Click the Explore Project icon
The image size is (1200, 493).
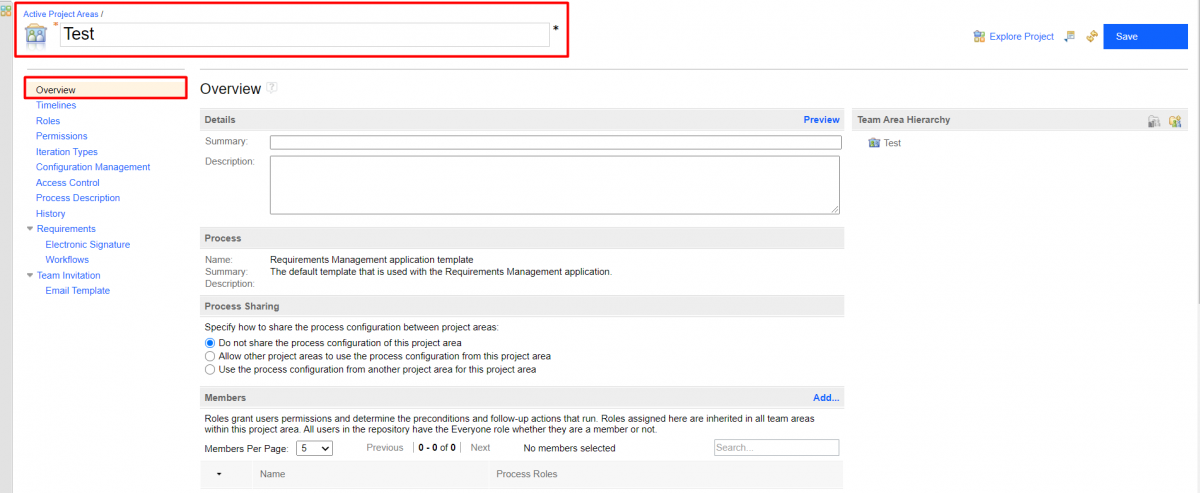click(979, 37)
